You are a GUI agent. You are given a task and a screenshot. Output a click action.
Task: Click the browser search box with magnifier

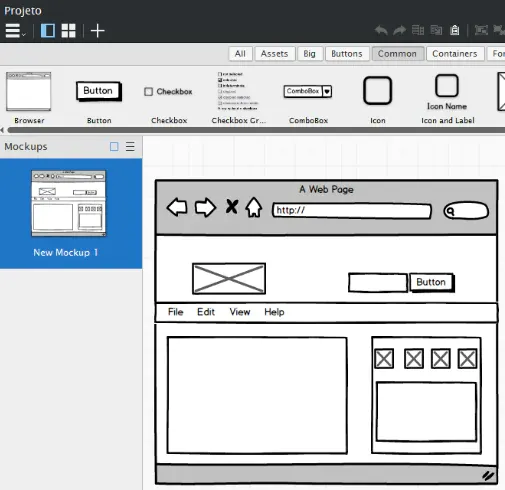coord(466,211)
